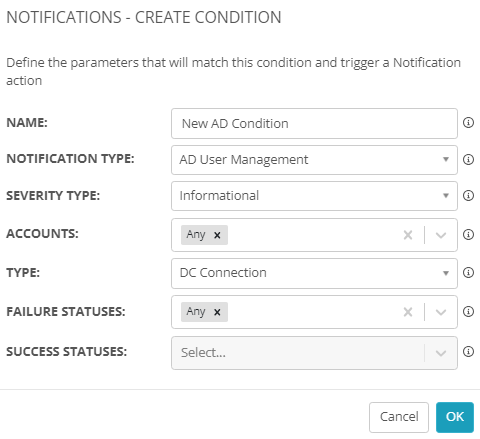Expand the Accounts chevron menu
This screenshot has height=439, width=480.
pyautogui.click(x=441, y=235)
